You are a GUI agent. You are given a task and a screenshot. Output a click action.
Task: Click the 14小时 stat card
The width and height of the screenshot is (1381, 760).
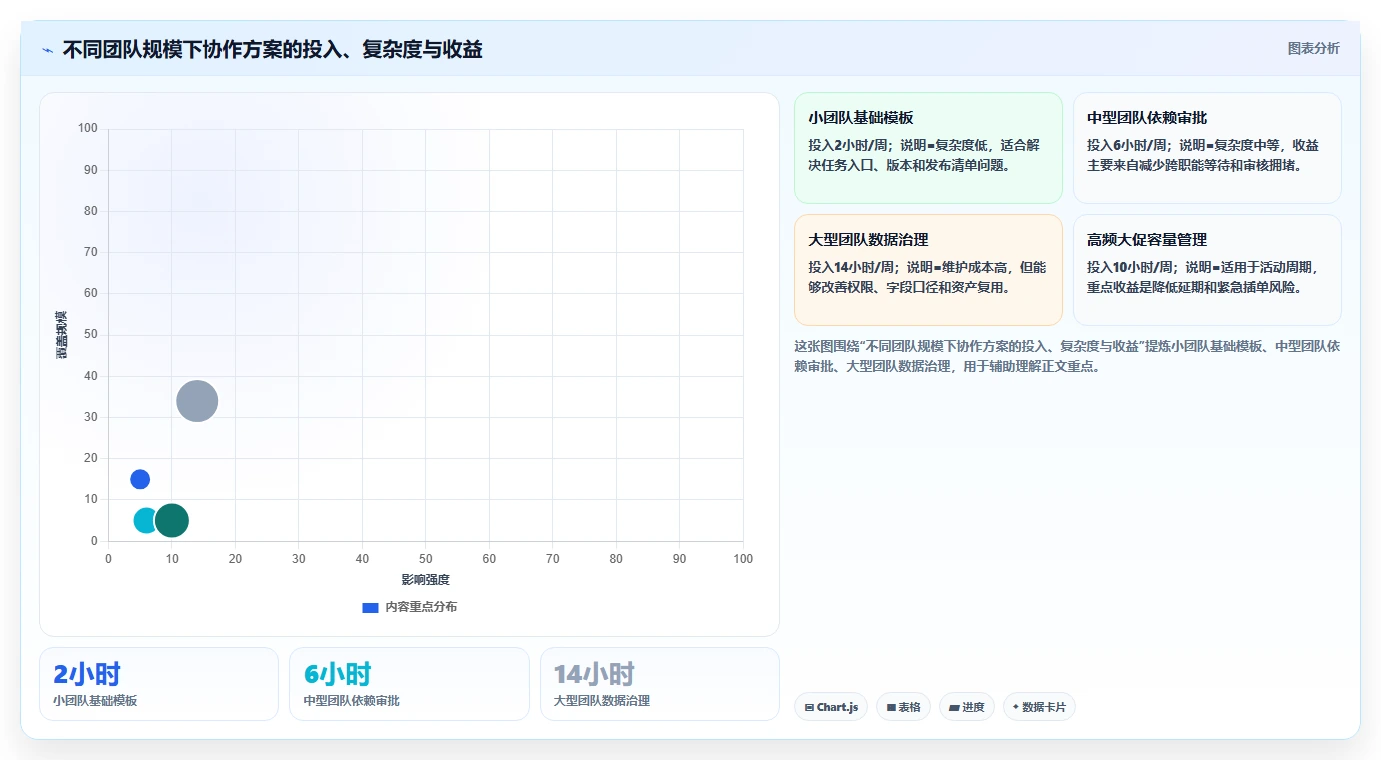coord(660,684)
